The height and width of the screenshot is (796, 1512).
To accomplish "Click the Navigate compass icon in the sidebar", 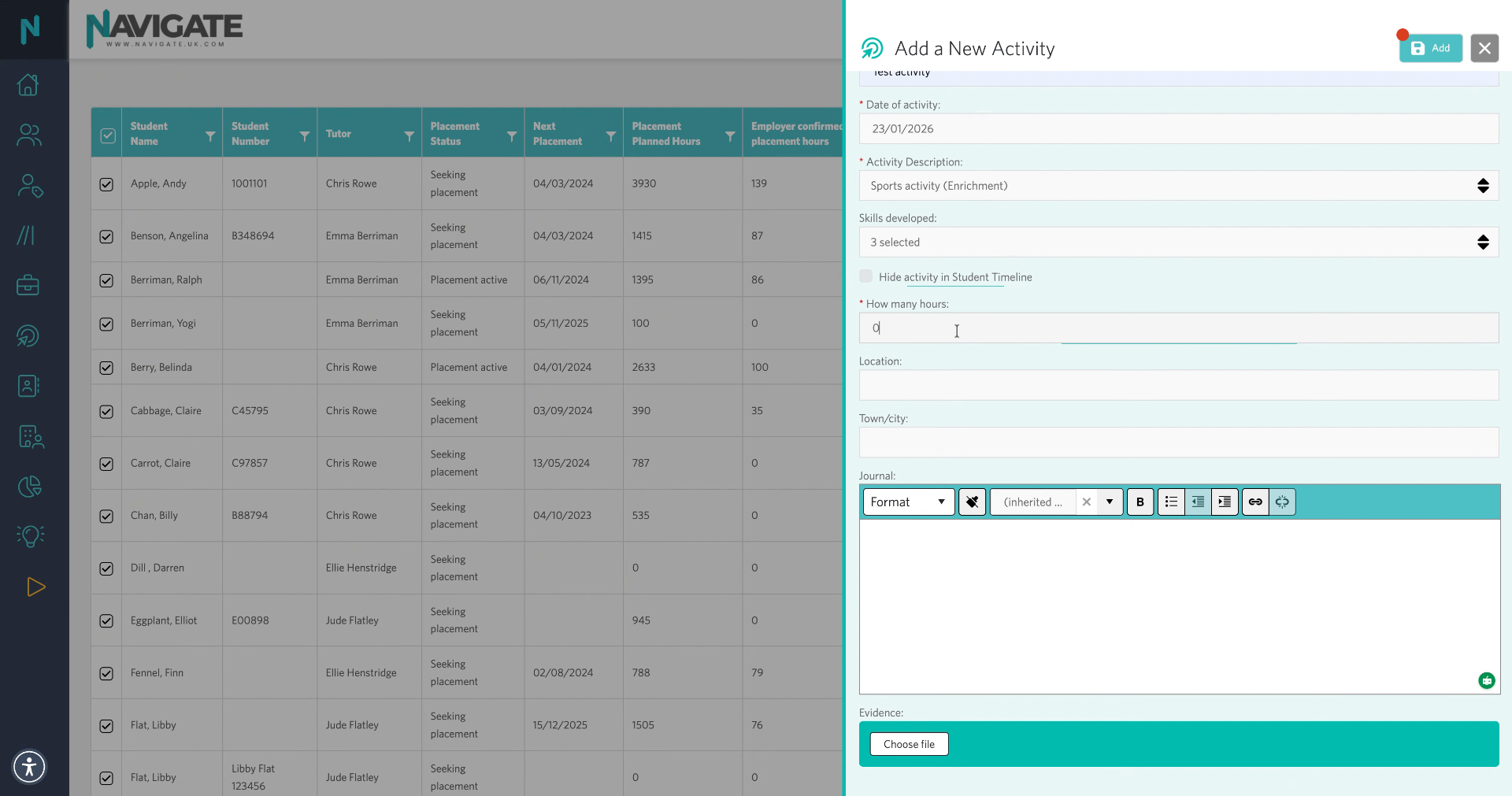I will 28,335.
